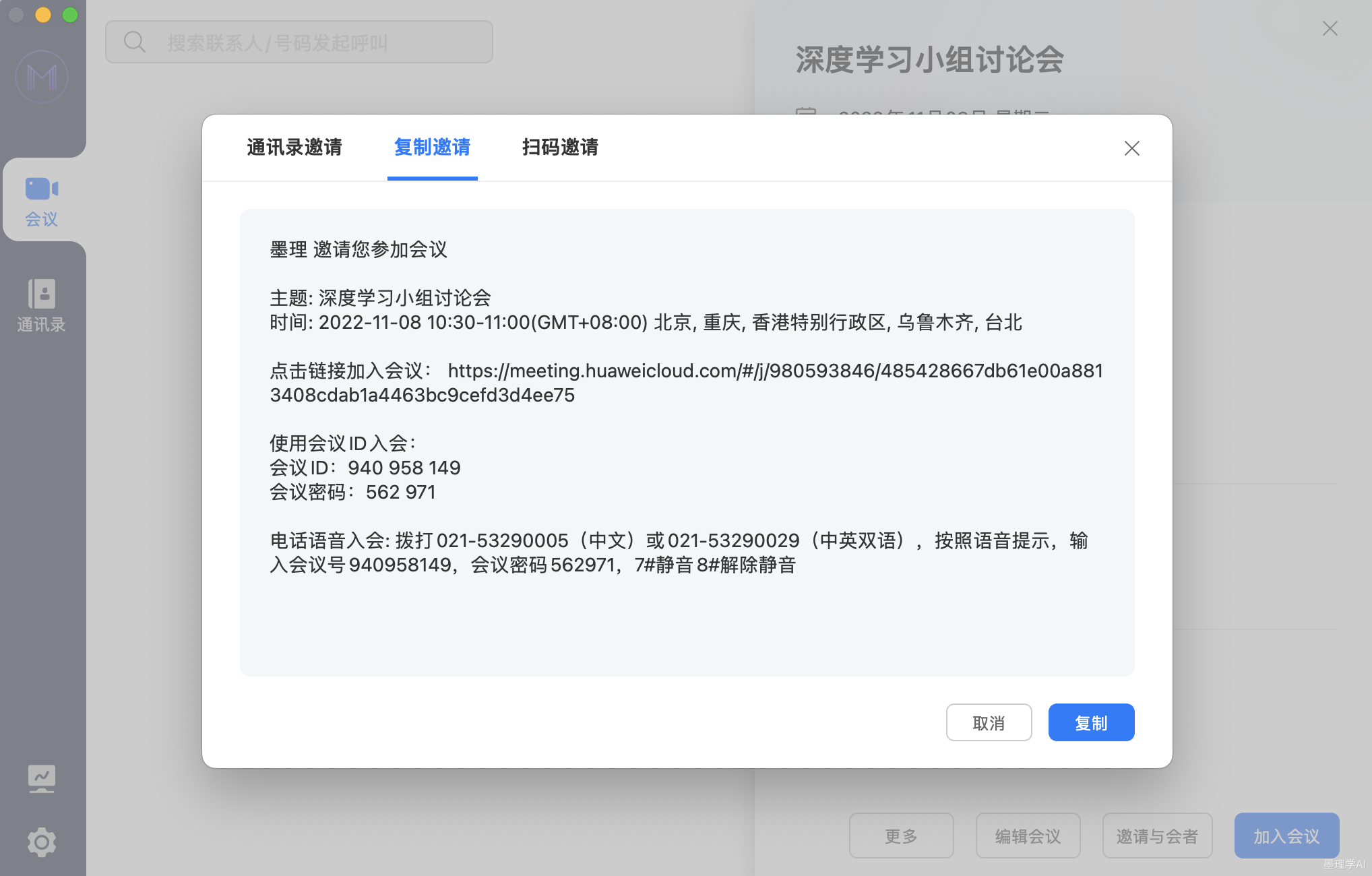Click the whiteboard screen-share icon in sidebar

(x=42, y=778)
